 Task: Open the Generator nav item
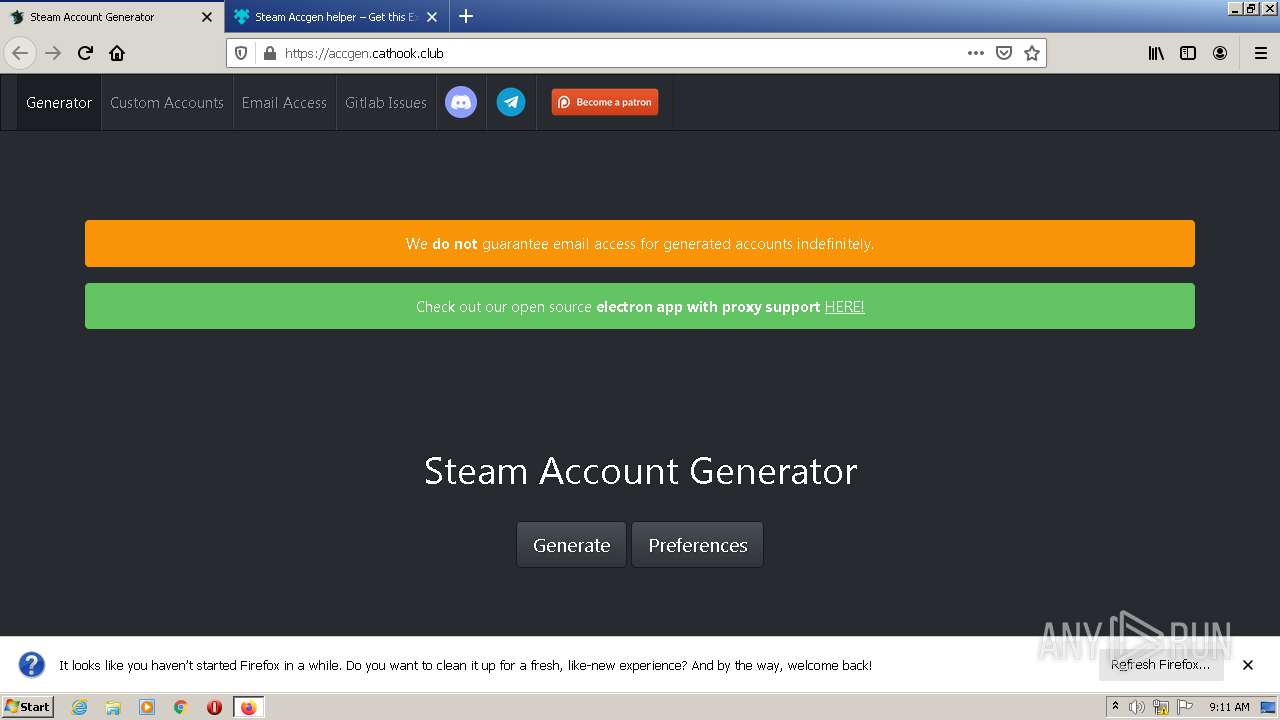(x=59, y=102)
